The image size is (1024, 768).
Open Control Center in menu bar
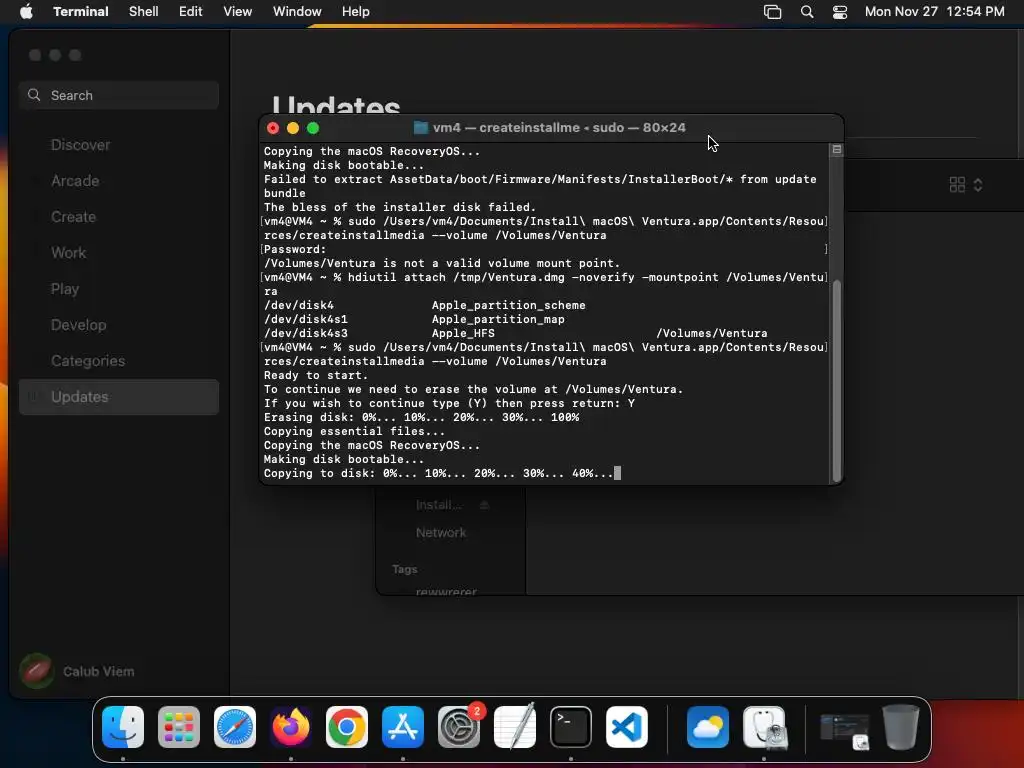click(840, 11)
